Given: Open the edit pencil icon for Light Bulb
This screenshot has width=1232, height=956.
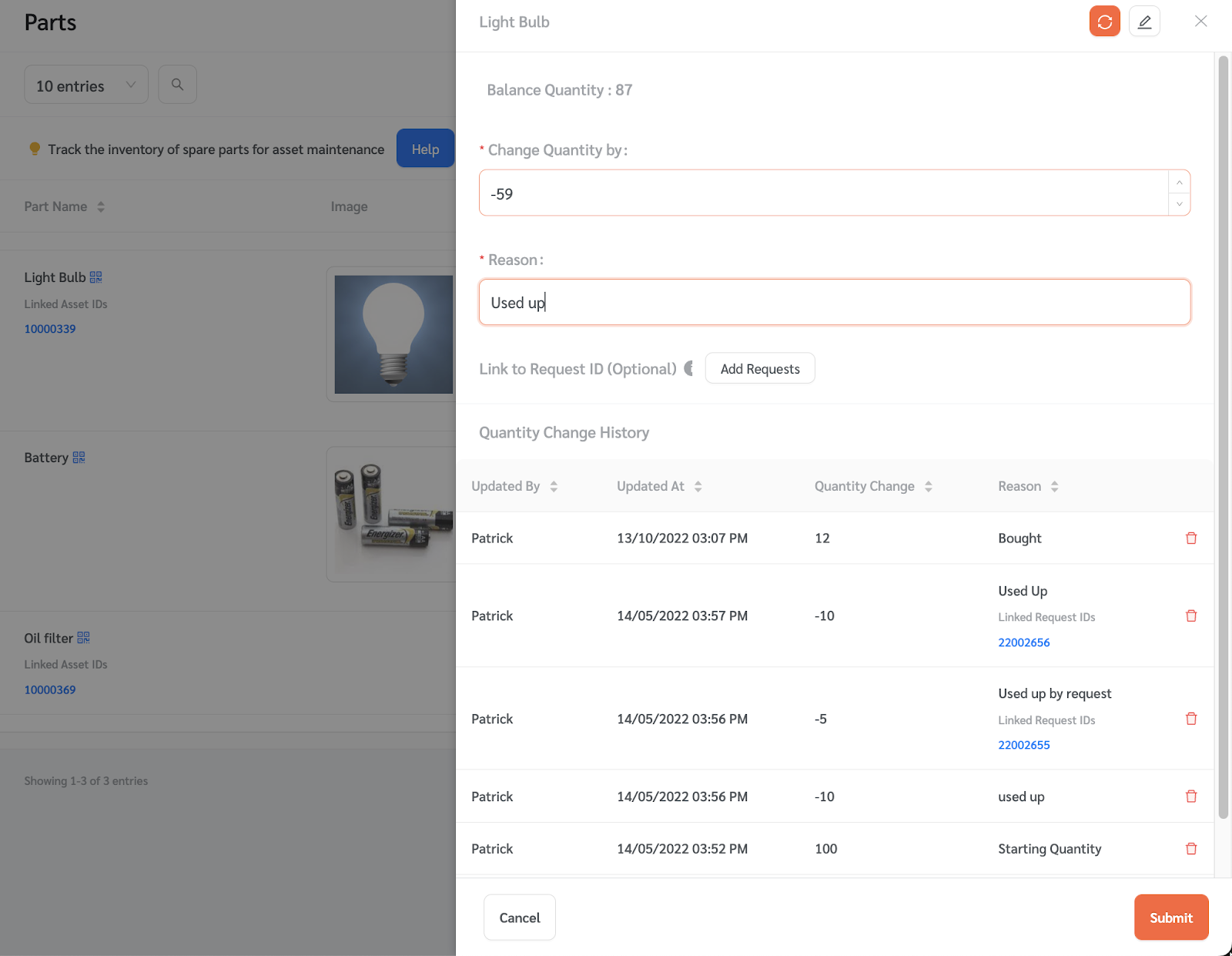Looking at the screenshot, I should (1144, 21).
